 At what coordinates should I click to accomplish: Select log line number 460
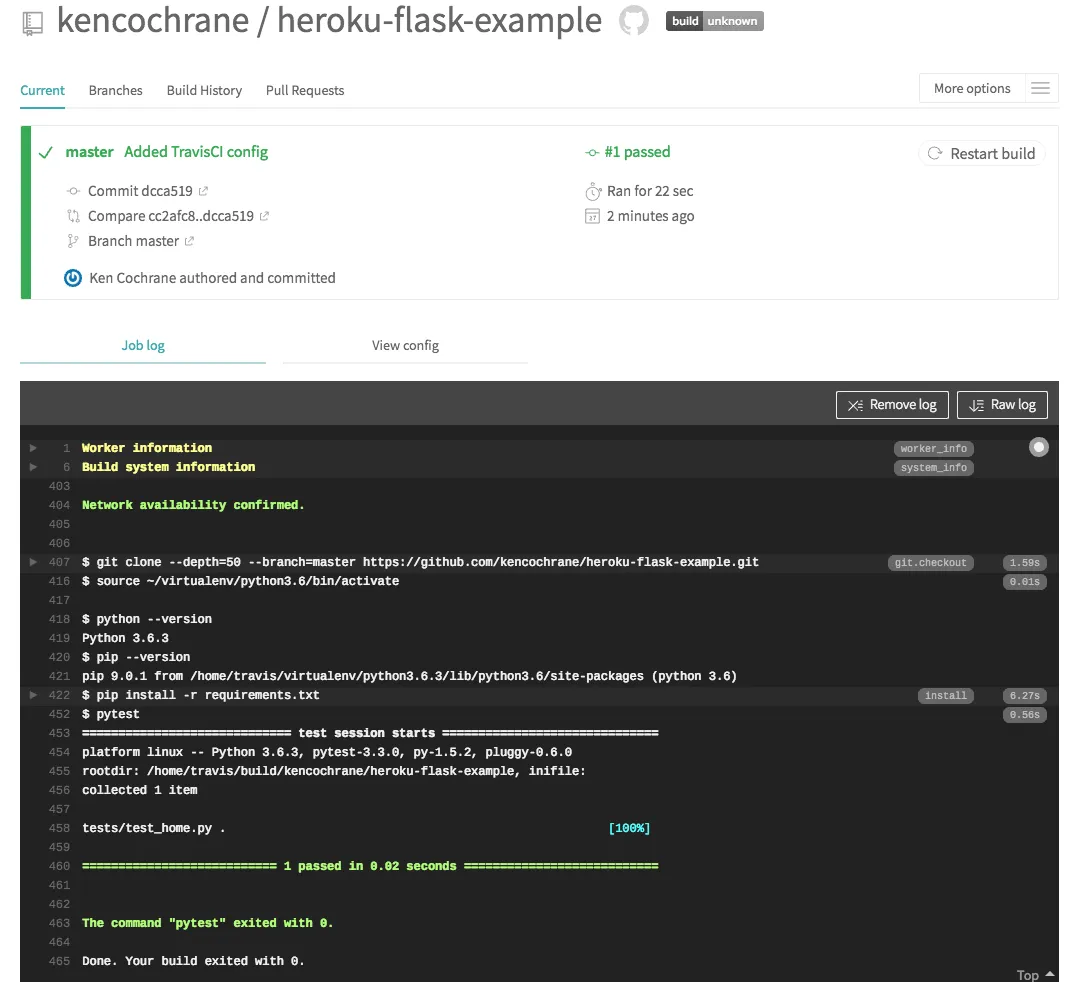[59, 866]
